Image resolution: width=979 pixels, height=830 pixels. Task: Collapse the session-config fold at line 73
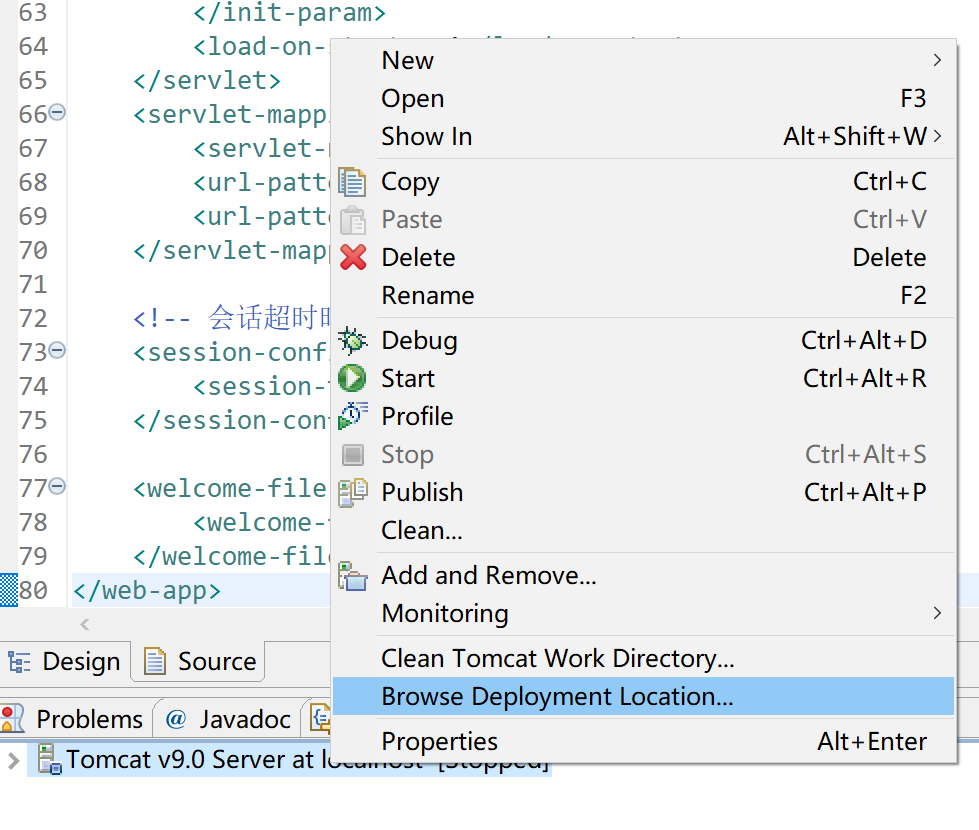(x=57, y=351)
